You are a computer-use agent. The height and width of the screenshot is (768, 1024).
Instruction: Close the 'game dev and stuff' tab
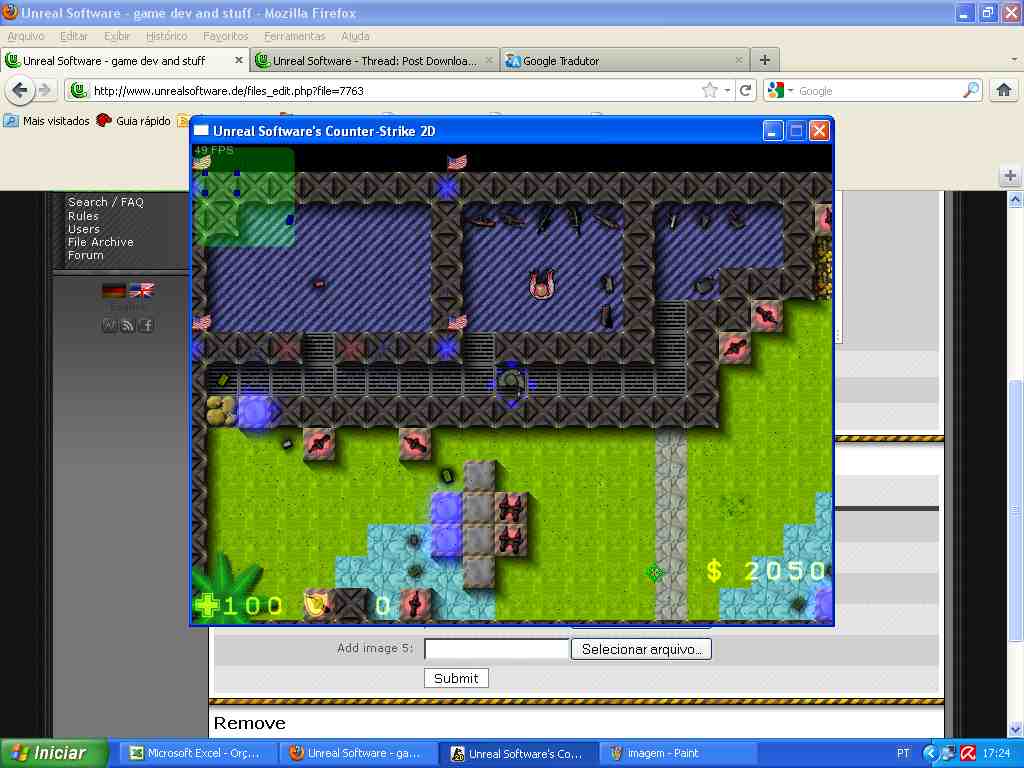pyautogui.click(x=238, y=60)
